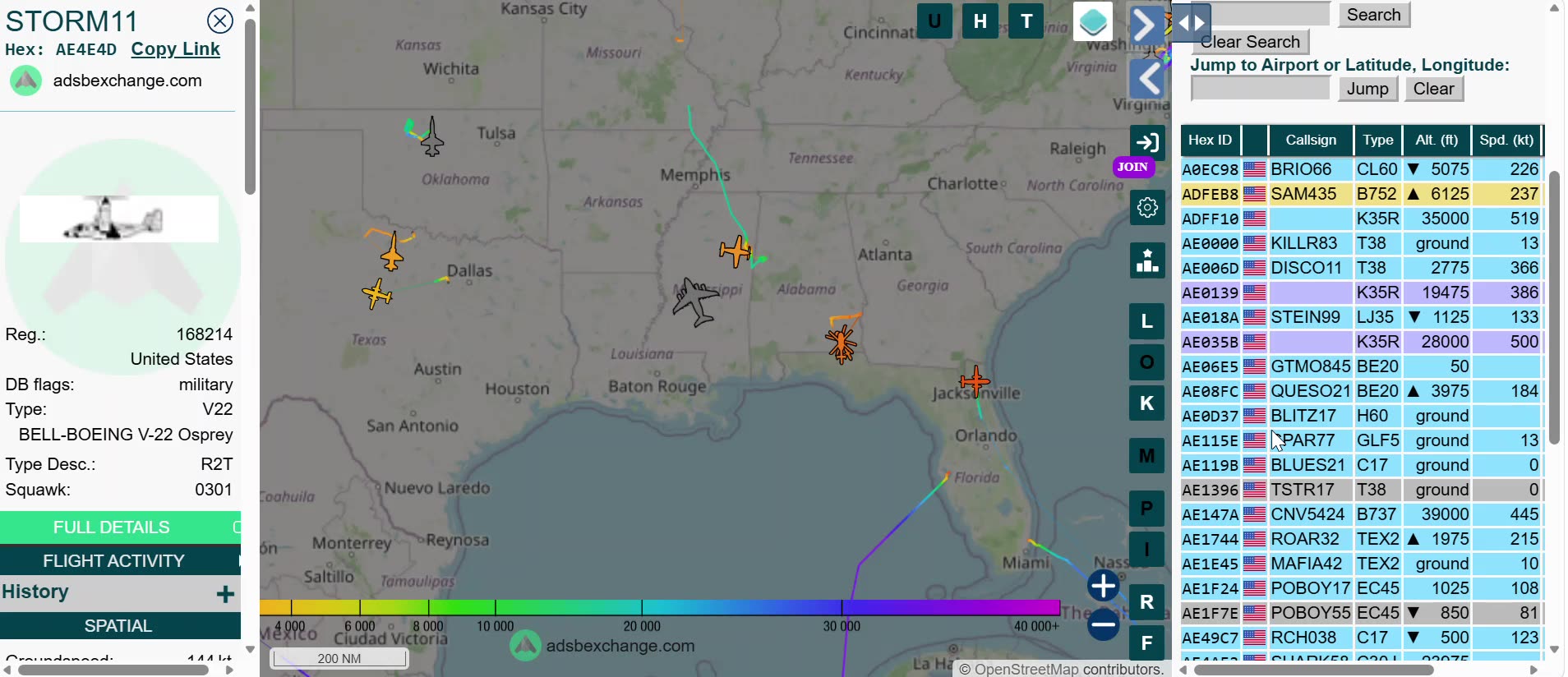
Task: Expand sidebar with right chevron arrow
Action: click(x=1146, y=25)
